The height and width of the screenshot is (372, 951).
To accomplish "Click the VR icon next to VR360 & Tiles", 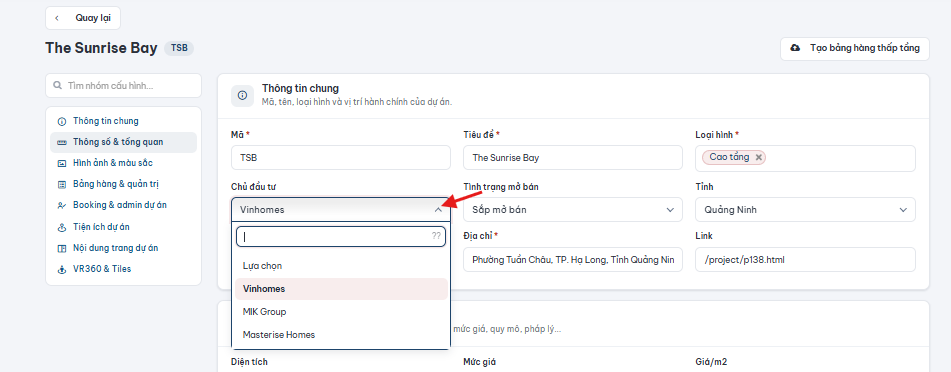I will point(61,269).
